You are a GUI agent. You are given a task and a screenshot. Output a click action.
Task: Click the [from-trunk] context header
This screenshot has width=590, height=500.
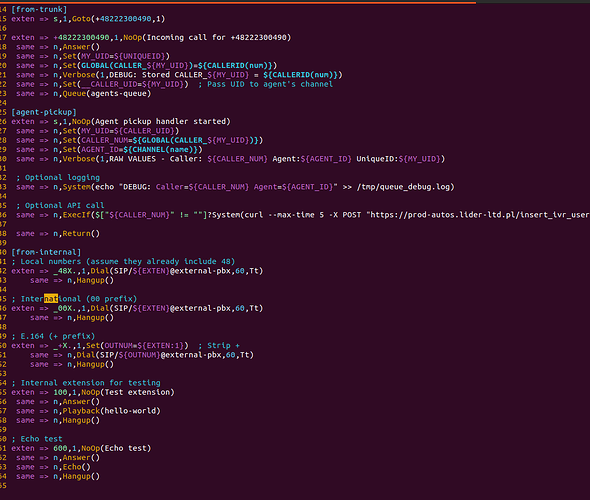pyautogui.click(x=39, y=9)
